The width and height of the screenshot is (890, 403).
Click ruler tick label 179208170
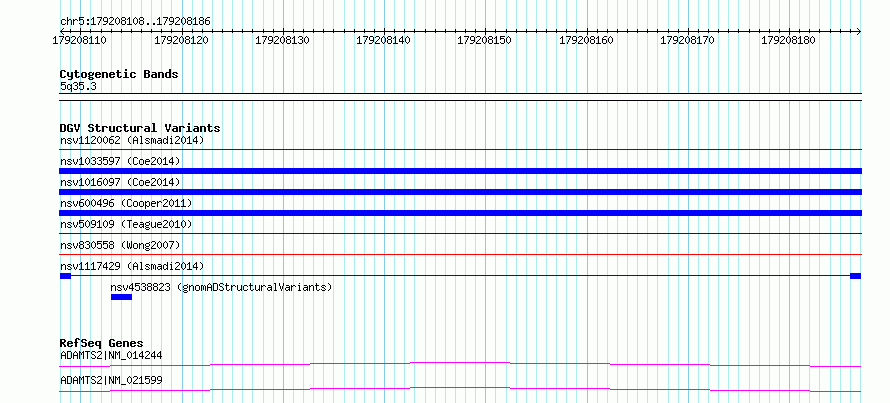[687, 40]
